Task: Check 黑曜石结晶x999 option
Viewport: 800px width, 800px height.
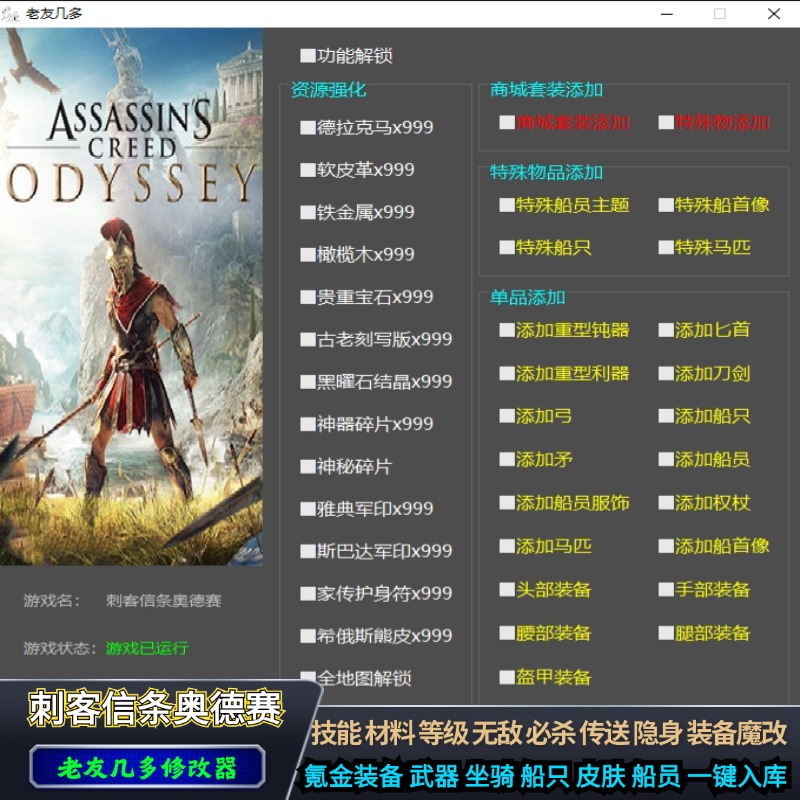Action: click(308, 382)
